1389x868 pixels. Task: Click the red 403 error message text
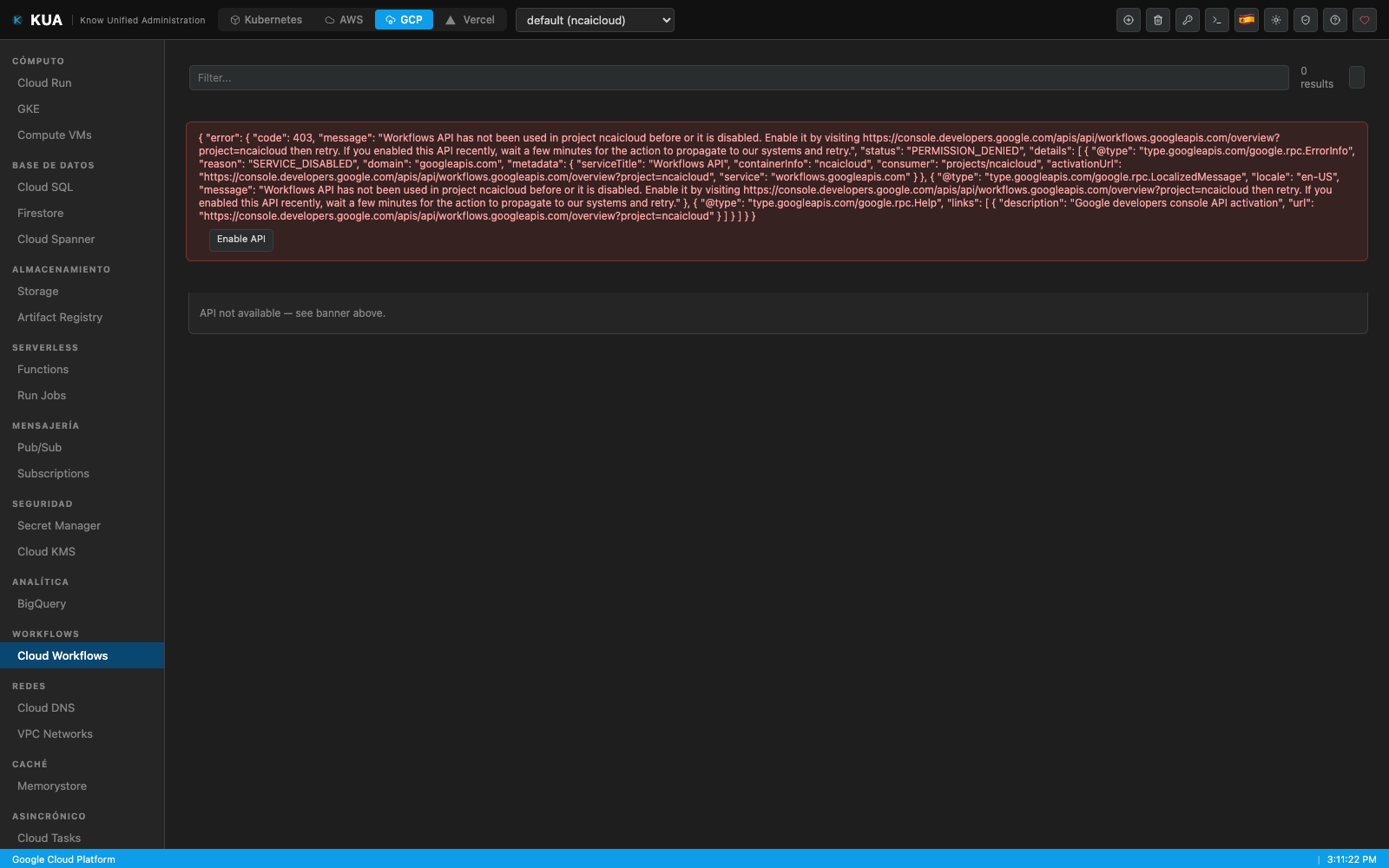pyautogui.click(x=777, y=177)
